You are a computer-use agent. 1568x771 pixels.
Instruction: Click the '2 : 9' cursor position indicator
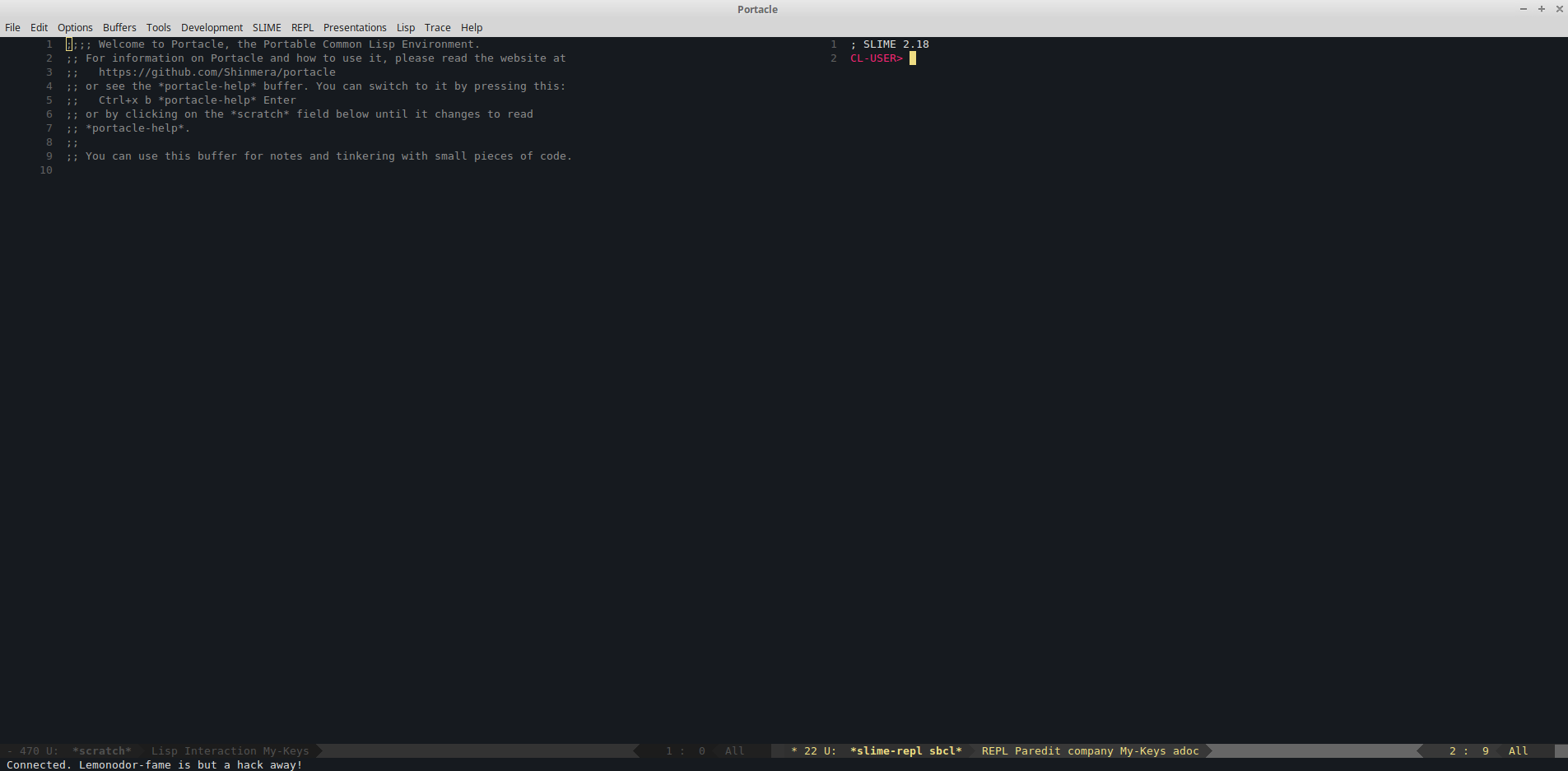[1469, 750]
